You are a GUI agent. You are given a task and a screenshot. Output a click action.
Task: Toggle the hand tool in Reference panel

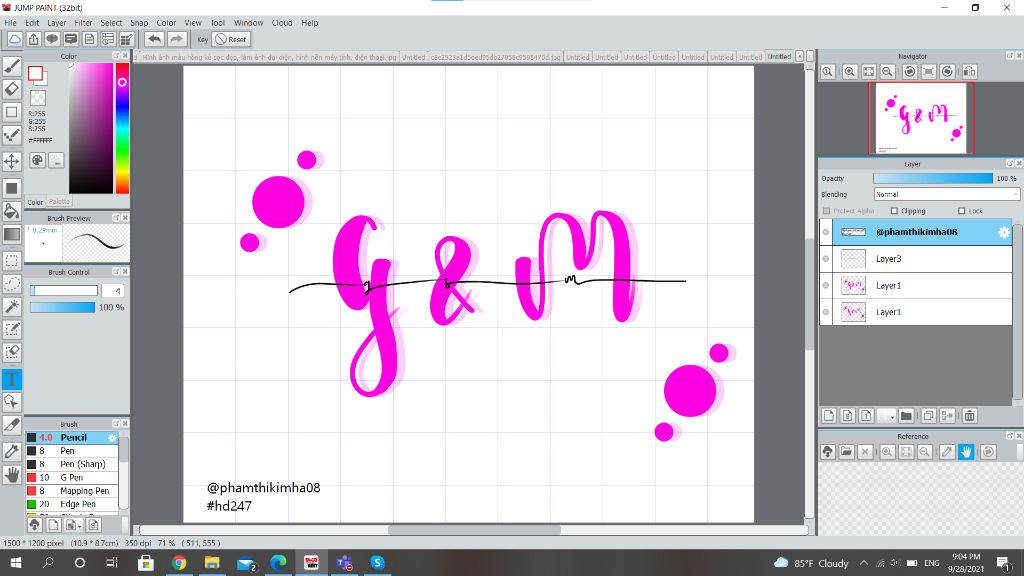[x=966, y=452]
